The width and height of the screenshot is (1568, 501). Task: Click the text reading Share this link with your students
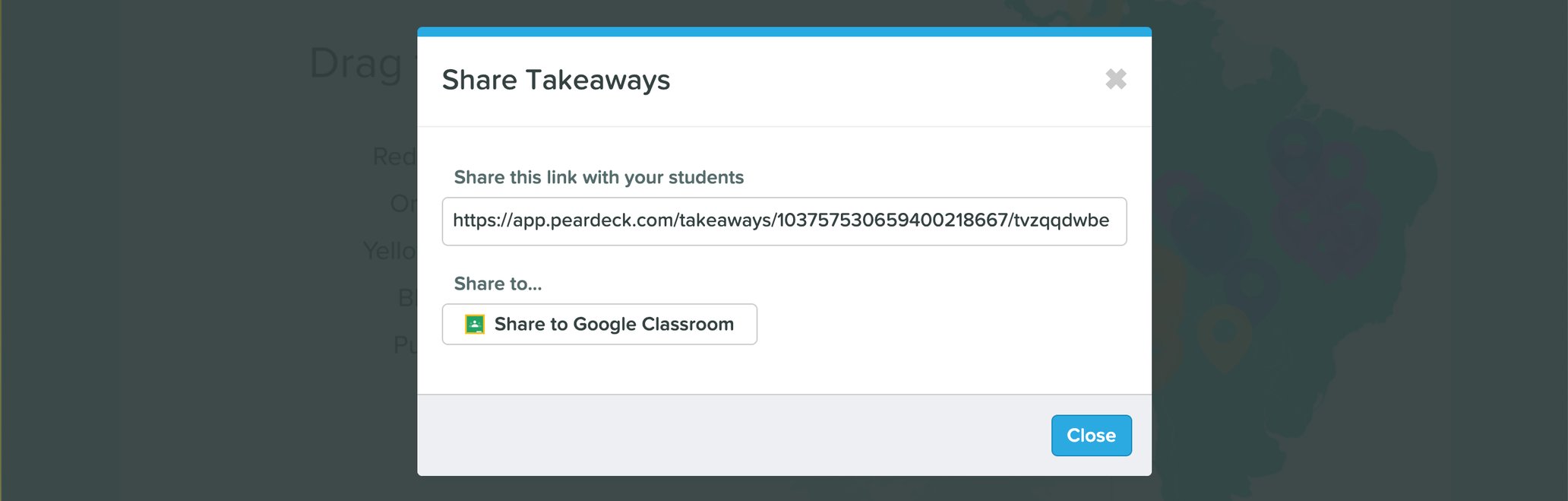pos(599,177)
